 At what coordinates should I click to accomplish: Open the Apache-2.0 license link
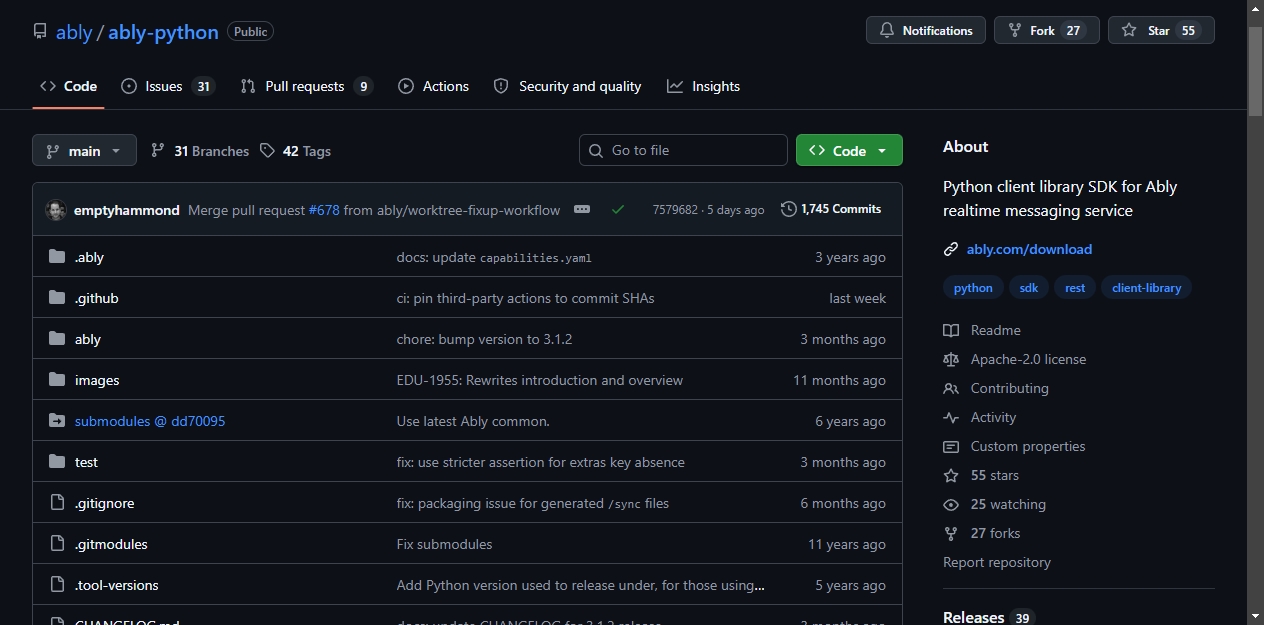point(1028,359)
